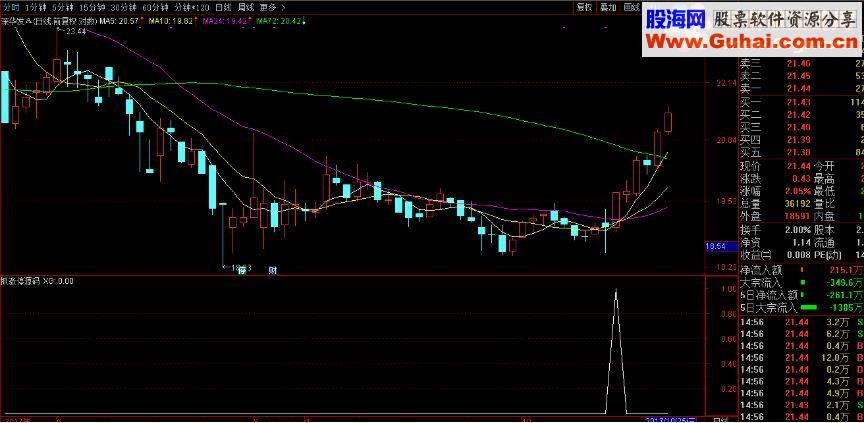The image size is (864, 423).
Task: Click the 买五 order row at 21.38
Action: (801, 152)
